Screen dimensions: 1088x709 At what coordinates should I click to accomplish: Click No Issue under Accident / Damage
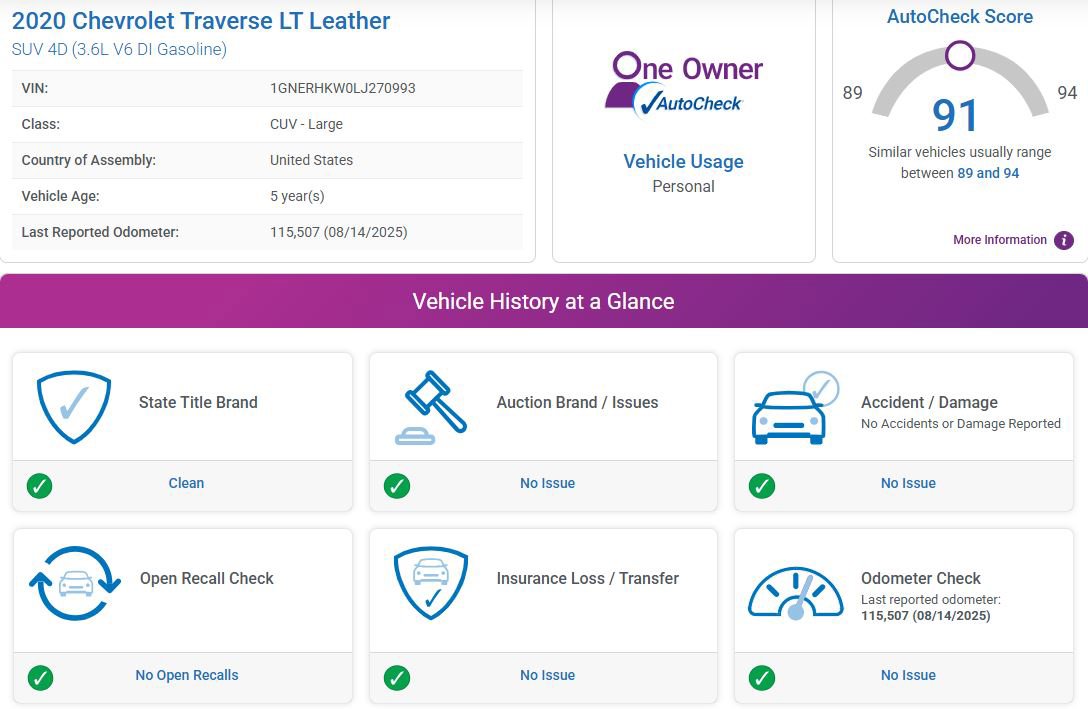point(908,483)
